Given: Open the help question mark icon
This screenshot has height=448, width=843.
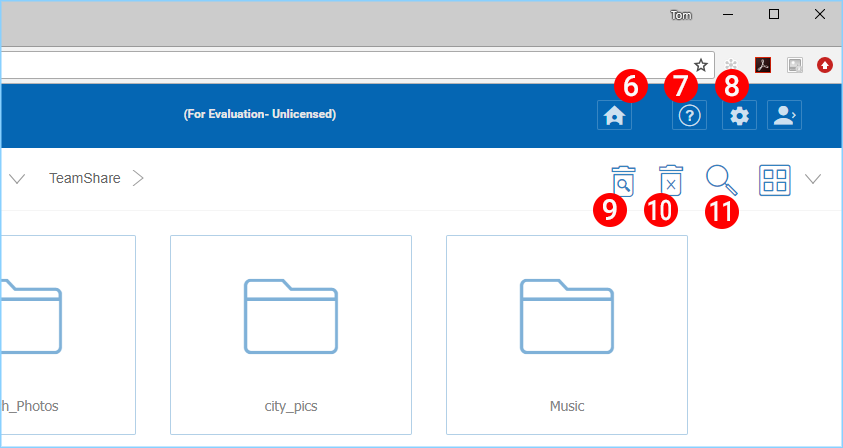Looking at the screenshot, I should click(689, 115).
